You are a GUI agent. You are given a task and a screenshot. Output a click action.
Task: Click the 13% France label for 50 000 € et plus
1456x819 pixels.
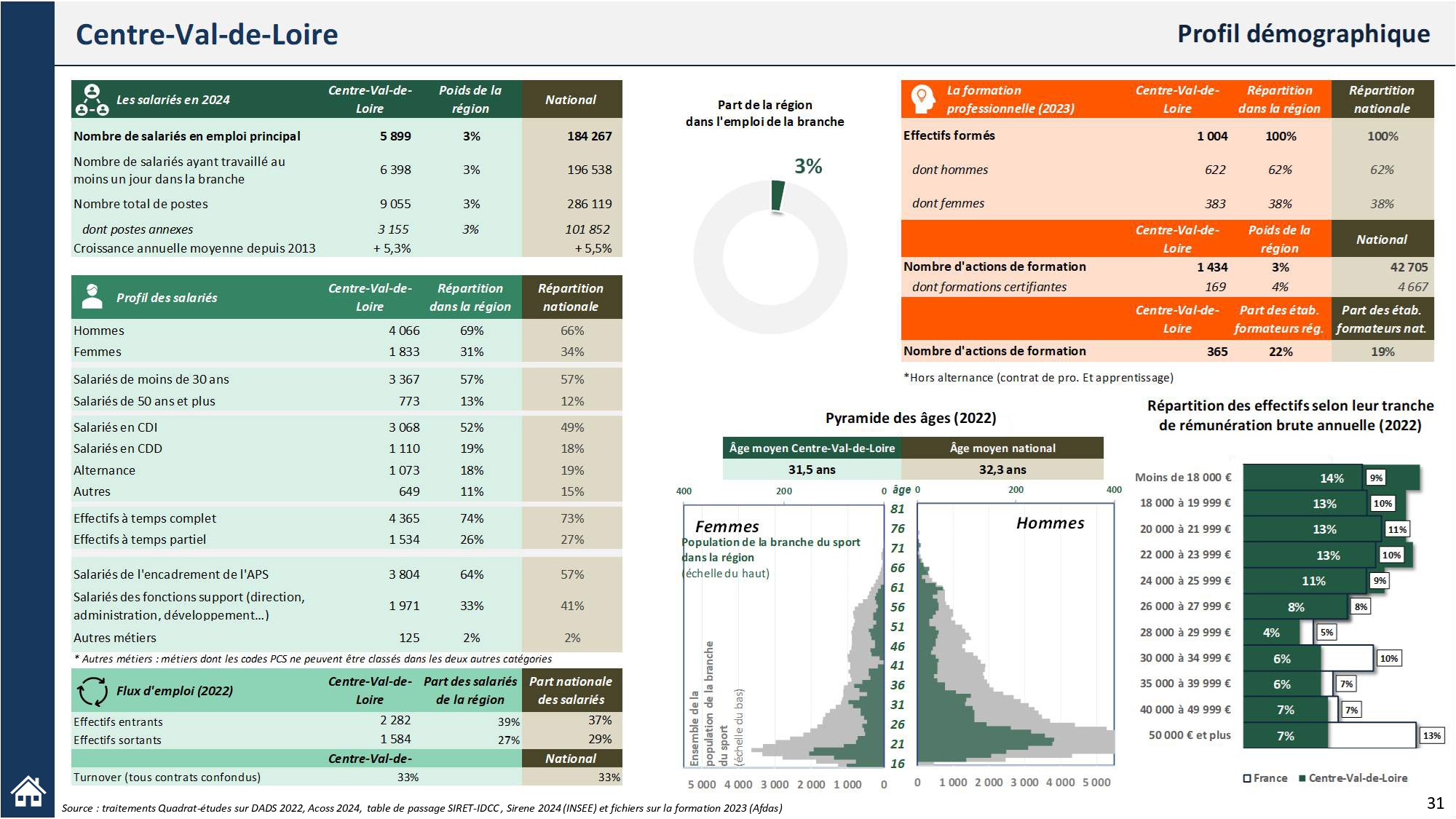click(1431, 735)
